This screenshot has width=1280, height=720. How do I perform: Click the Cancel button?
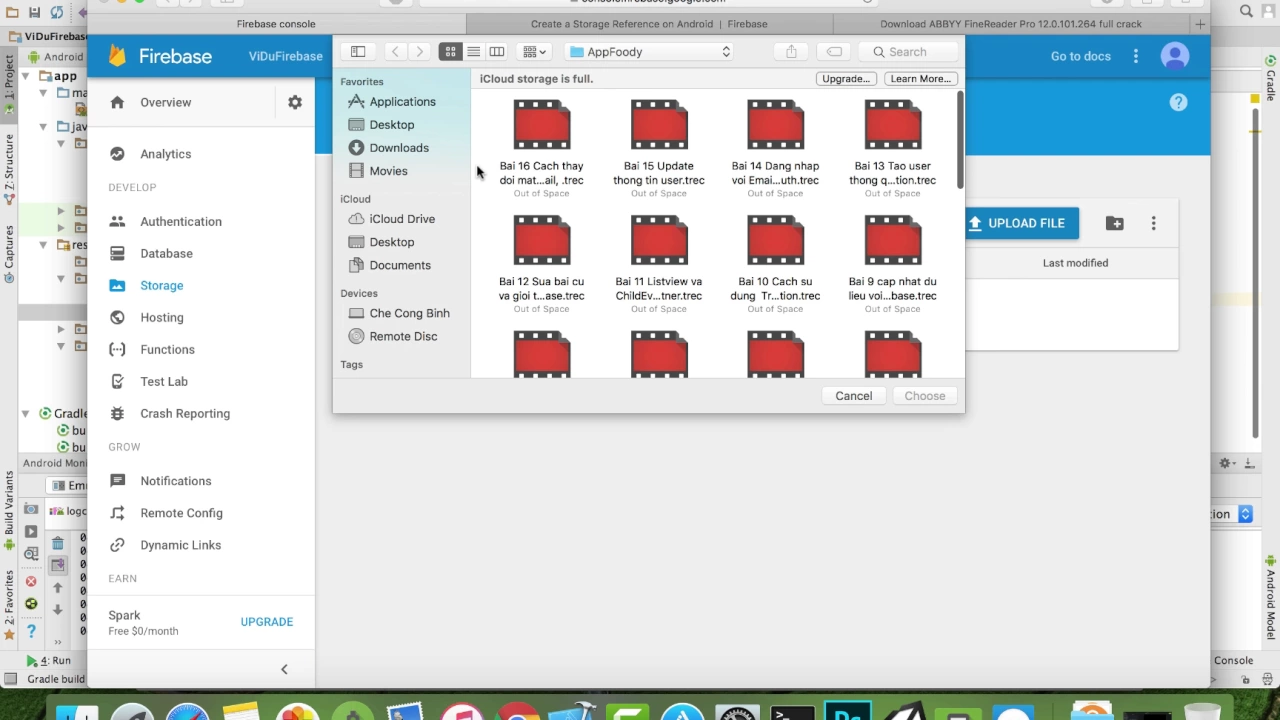pos(854,396)
